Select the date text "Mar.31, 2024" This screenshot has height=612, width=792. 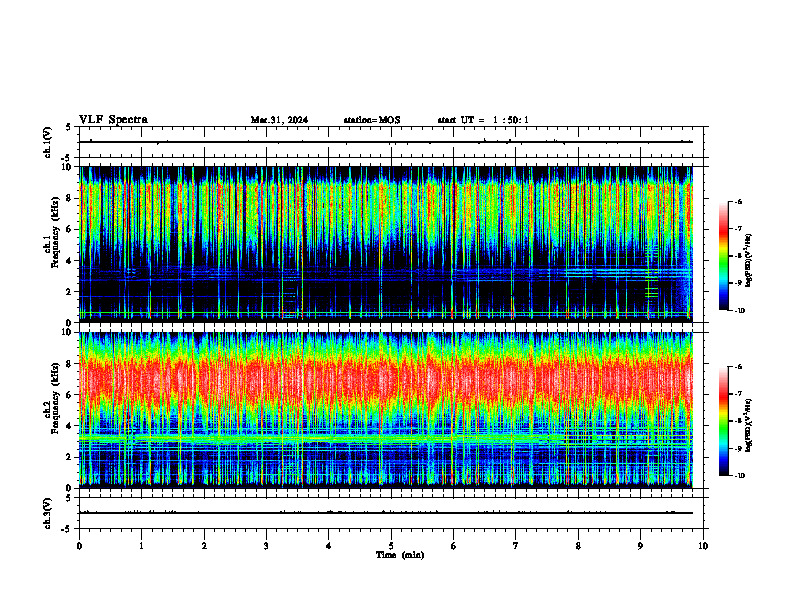pyautogui.click(x=279, y=120)
